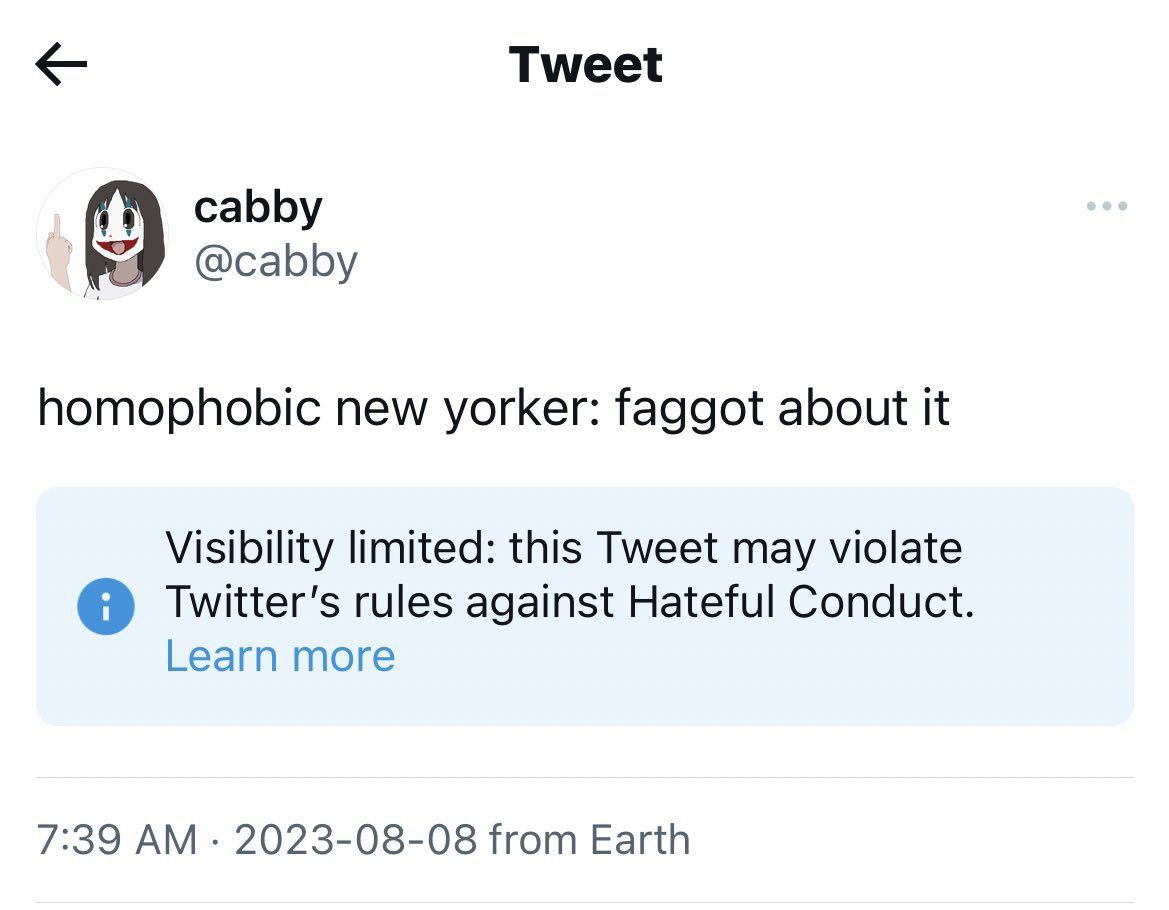Open the three-dot more options menu

coord(1106,207)
